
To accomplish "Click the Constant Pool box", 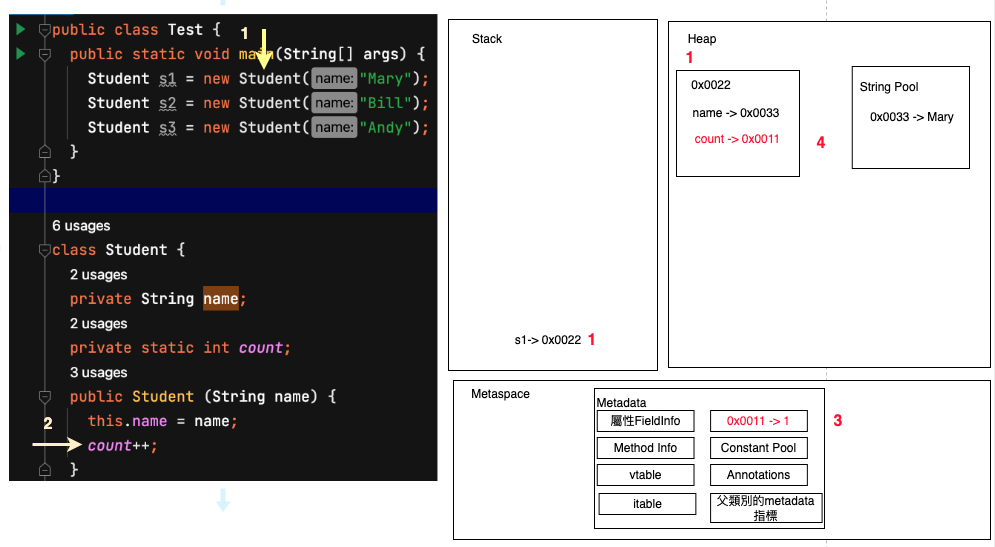I will pos(758,448).
